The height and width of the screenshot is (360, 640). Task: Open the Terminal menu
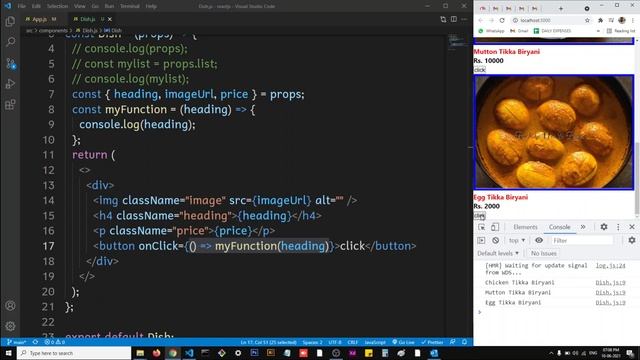pos(129,6)
